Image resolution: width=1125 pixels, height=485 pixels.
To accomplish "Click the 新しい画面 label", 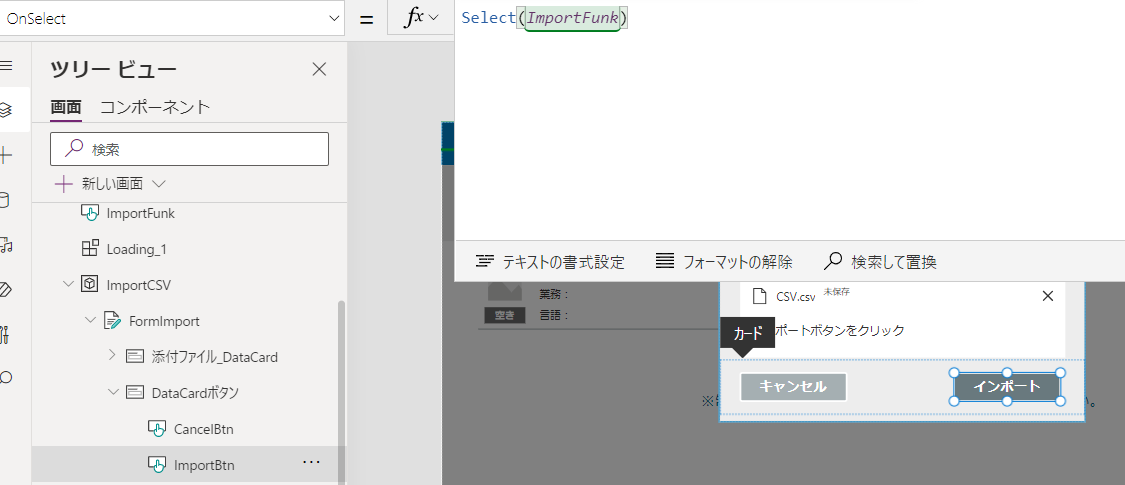I will pyautogui.click(x=112, y=184).
